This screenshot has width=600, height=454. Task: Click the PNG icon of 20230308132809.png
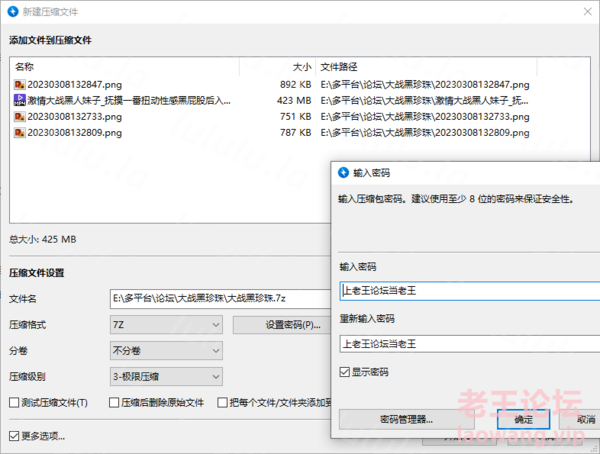[x=20, y=132]
